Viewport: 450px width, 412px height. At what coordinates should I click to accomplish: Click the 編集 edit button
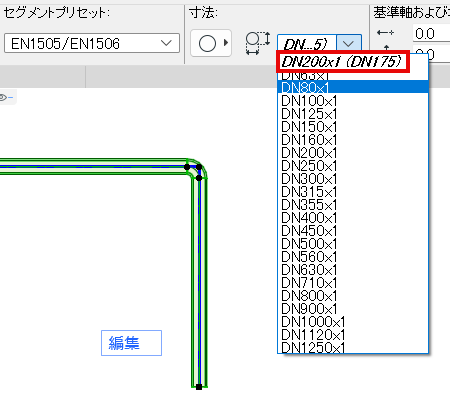click(131, 343)
